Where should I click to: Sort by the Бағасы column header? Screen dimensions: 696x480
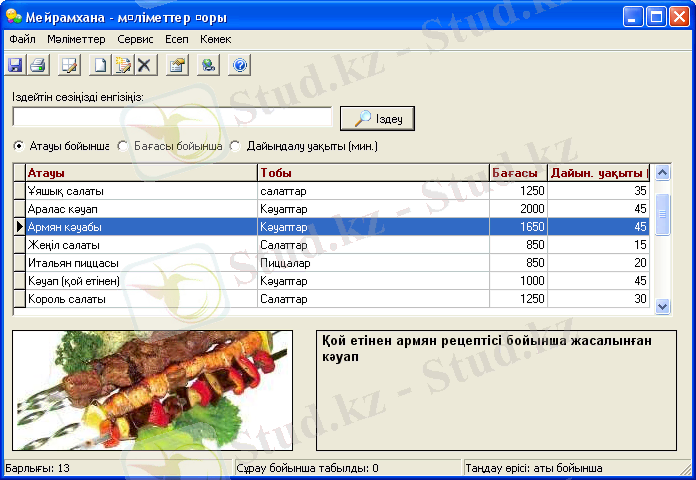[x=518, y=173]
